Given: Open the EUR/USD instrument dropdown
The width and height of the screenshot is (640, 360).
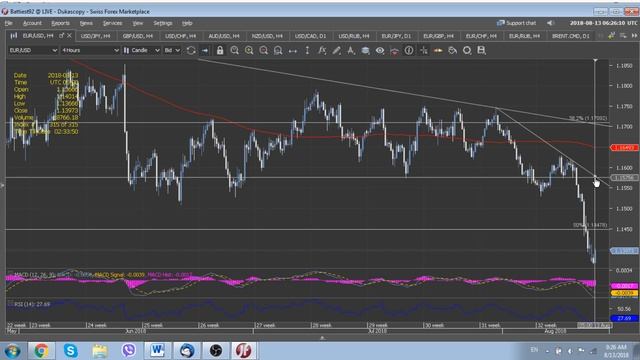Looking at the screenshot, I should (33, 50).
